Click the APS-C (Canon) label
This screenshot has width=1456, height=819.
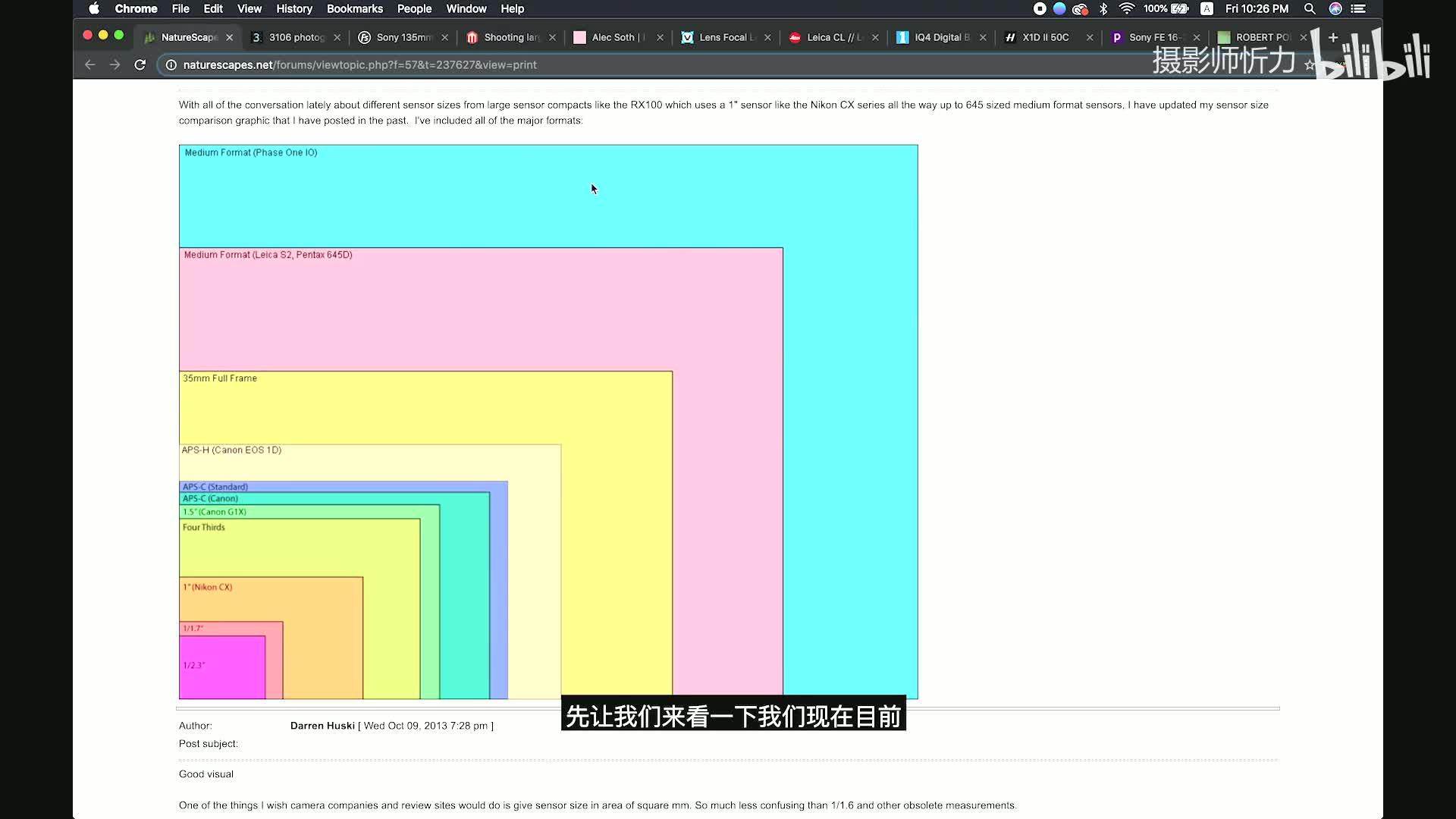pos(210,498)
